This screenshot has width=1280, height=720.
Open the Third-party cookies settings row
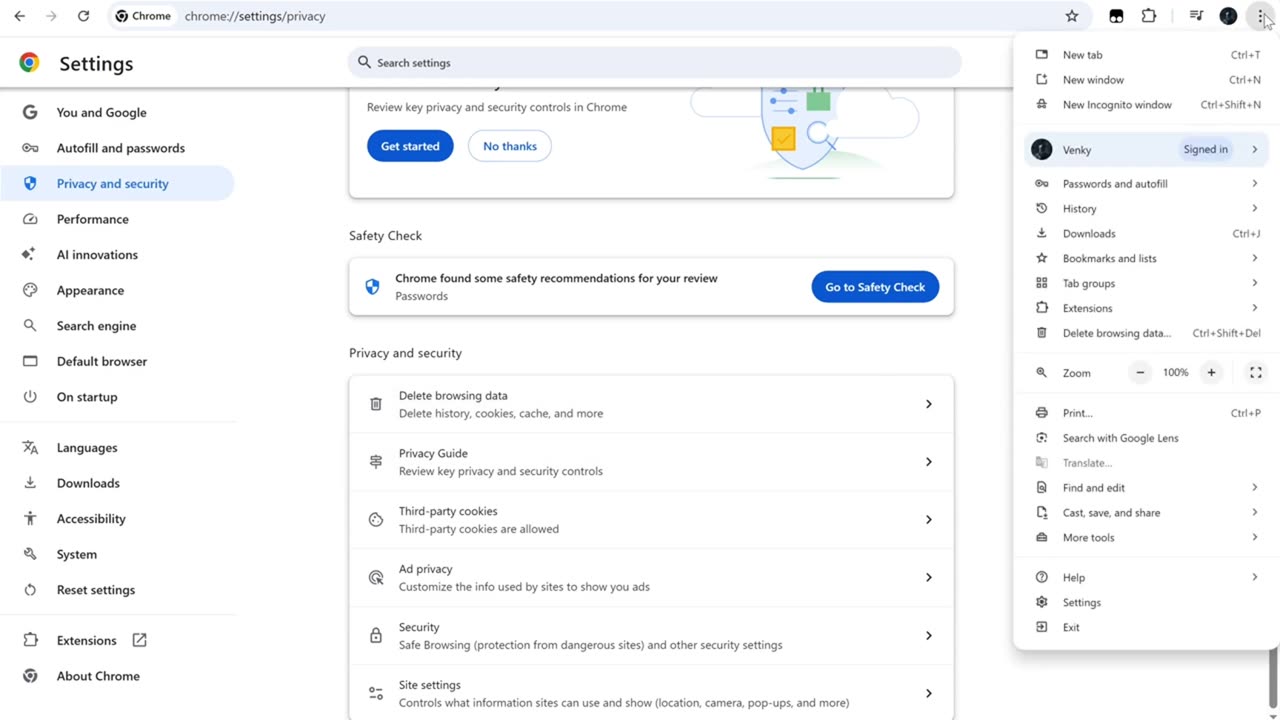tap(651, 520)
